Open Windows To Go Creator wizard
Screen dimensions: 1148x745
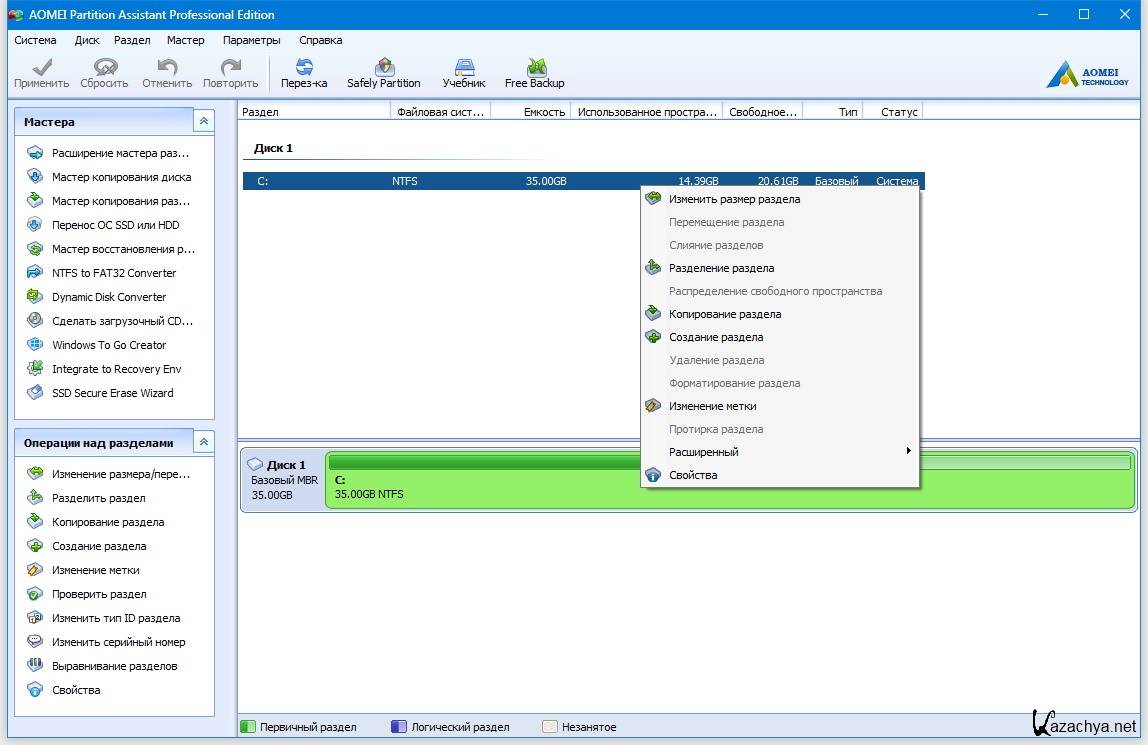109,345
